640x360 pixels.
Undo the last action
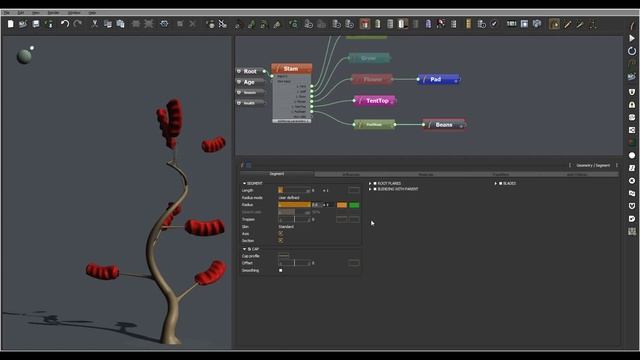64,24
